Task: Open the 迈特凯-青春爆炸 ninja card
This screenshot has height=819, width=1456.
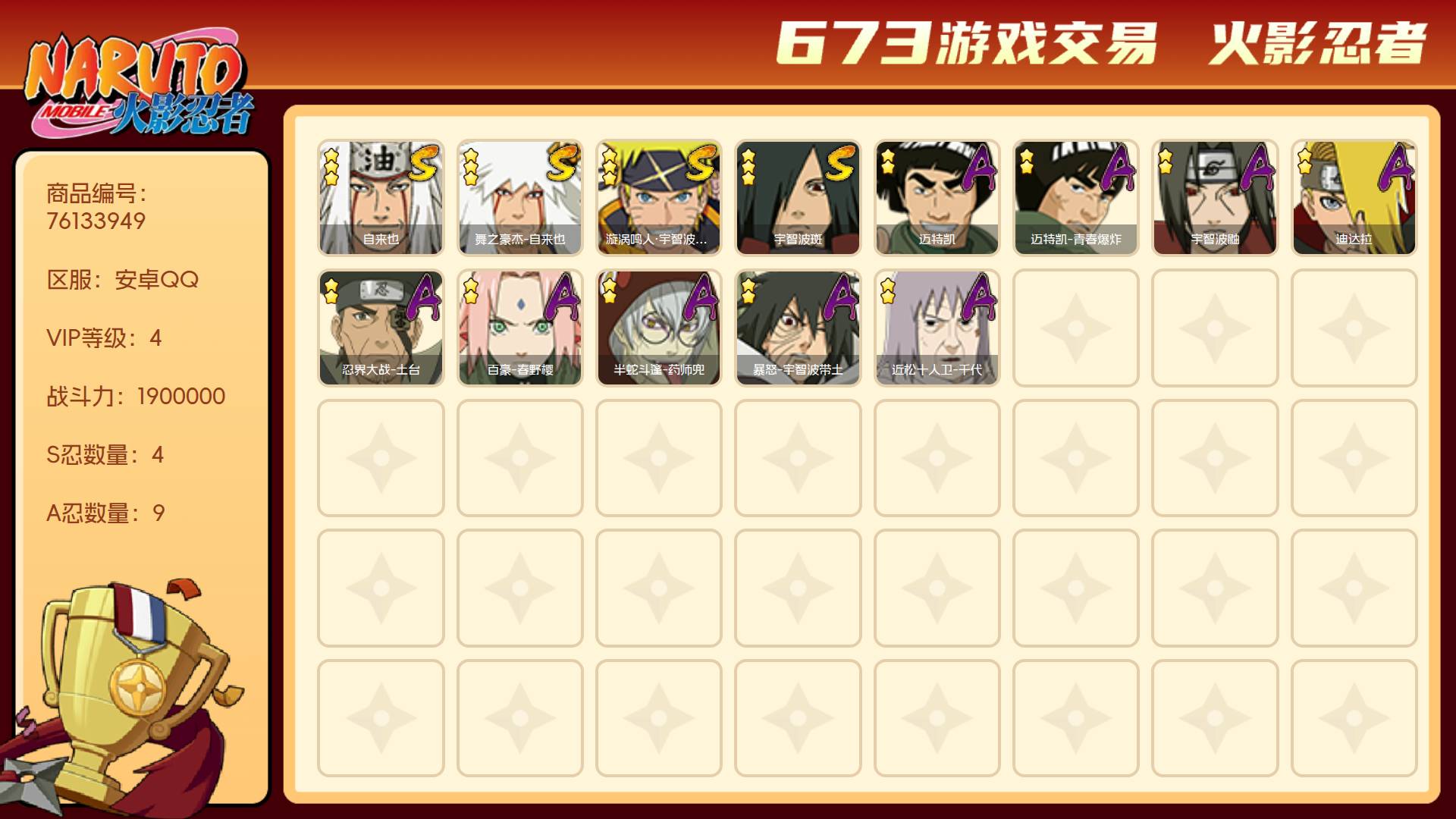Action: coord(1075,197)
